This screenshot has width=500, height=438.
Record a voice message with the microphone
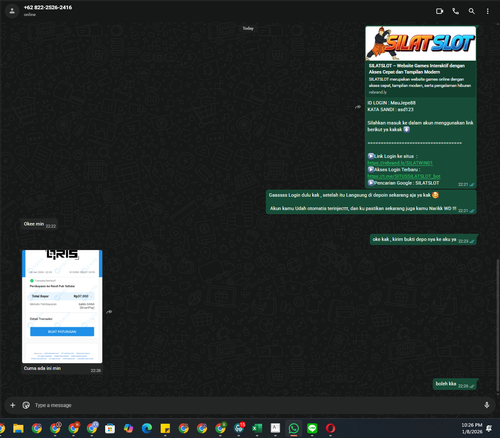tap(486, 405)
